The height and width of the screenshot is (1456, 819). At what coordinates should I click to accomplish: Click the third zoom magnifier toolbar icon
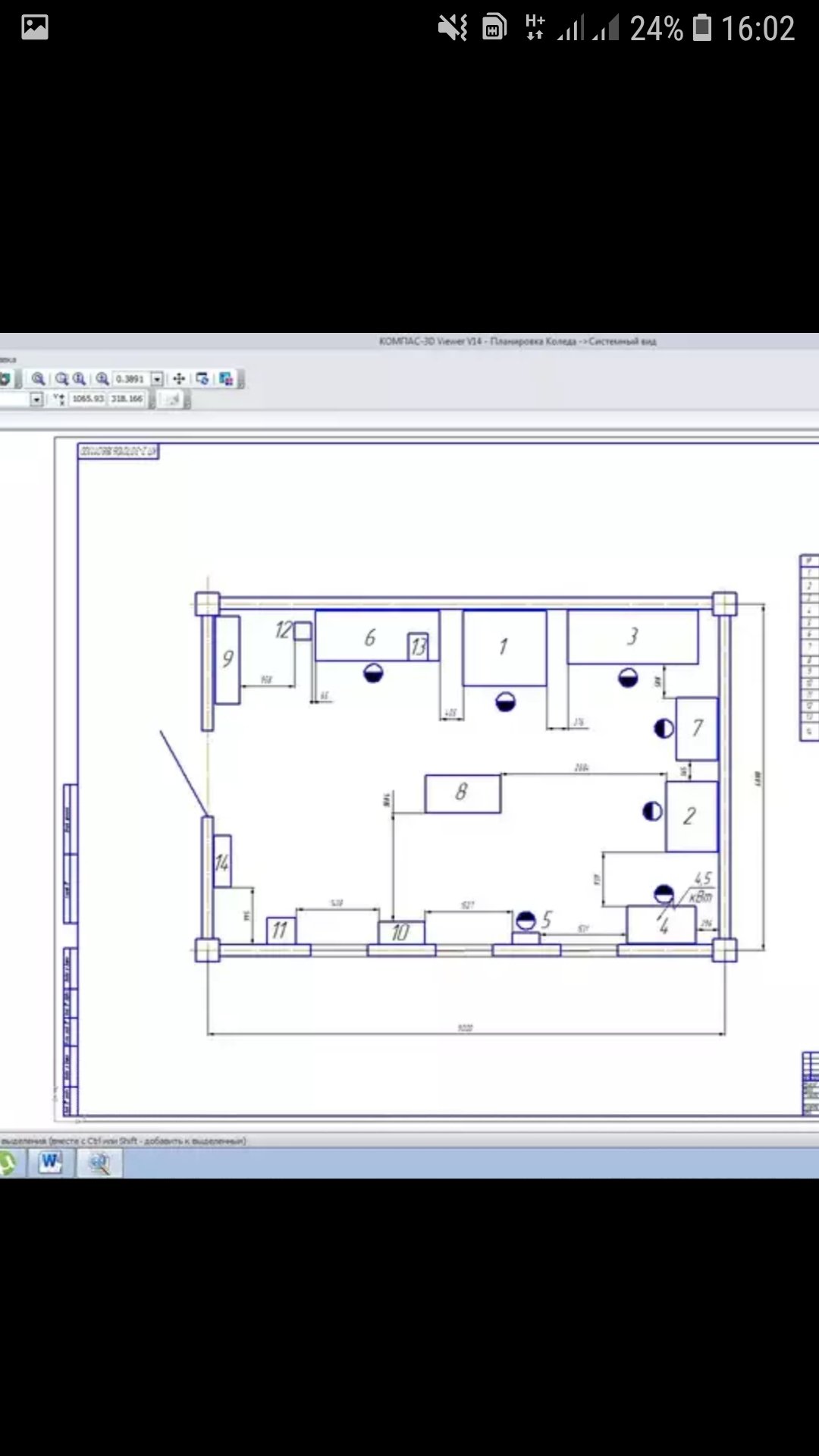(79, 378)
